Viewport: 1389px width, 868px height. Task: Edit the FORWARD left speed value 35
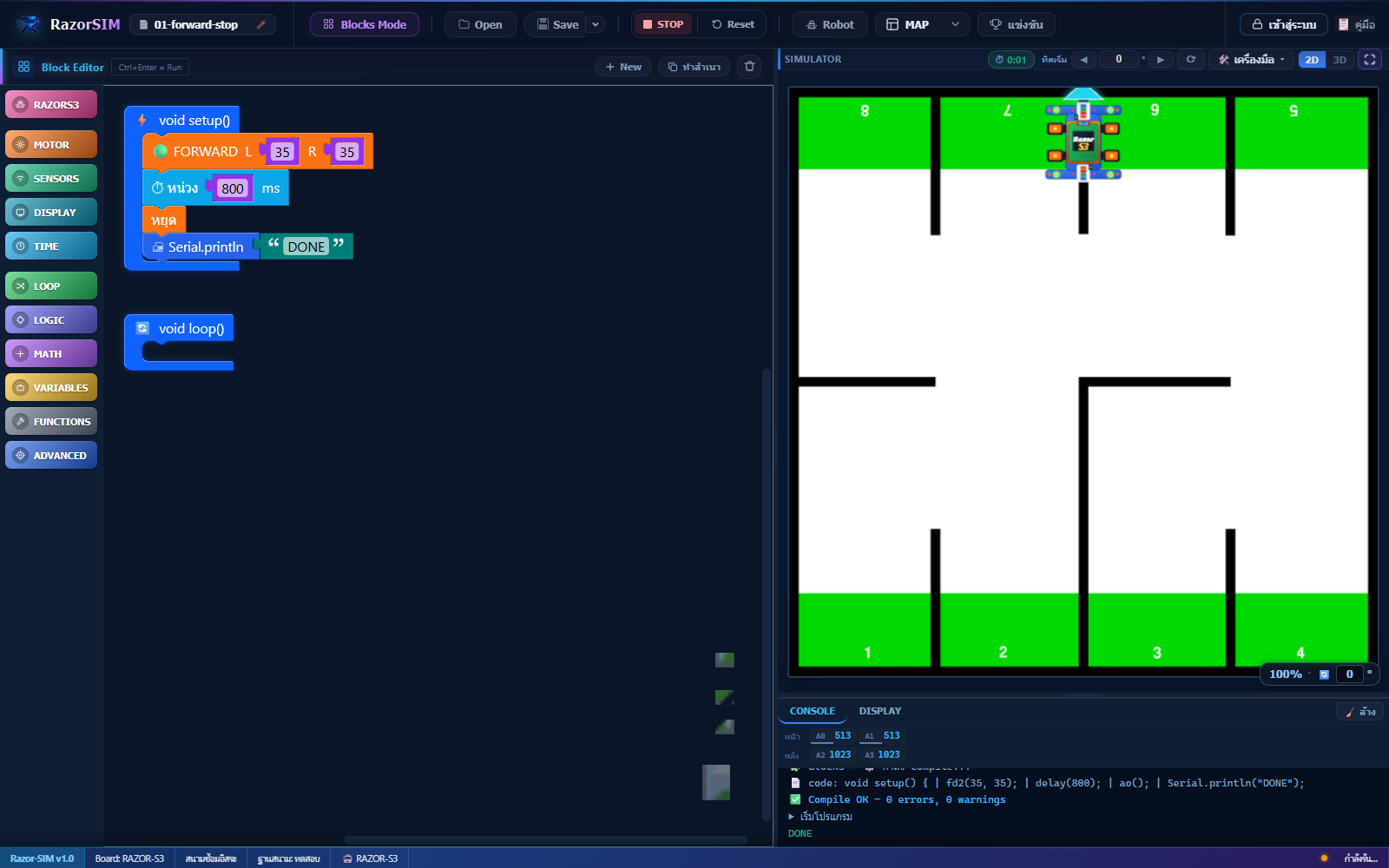pos(282,152)
